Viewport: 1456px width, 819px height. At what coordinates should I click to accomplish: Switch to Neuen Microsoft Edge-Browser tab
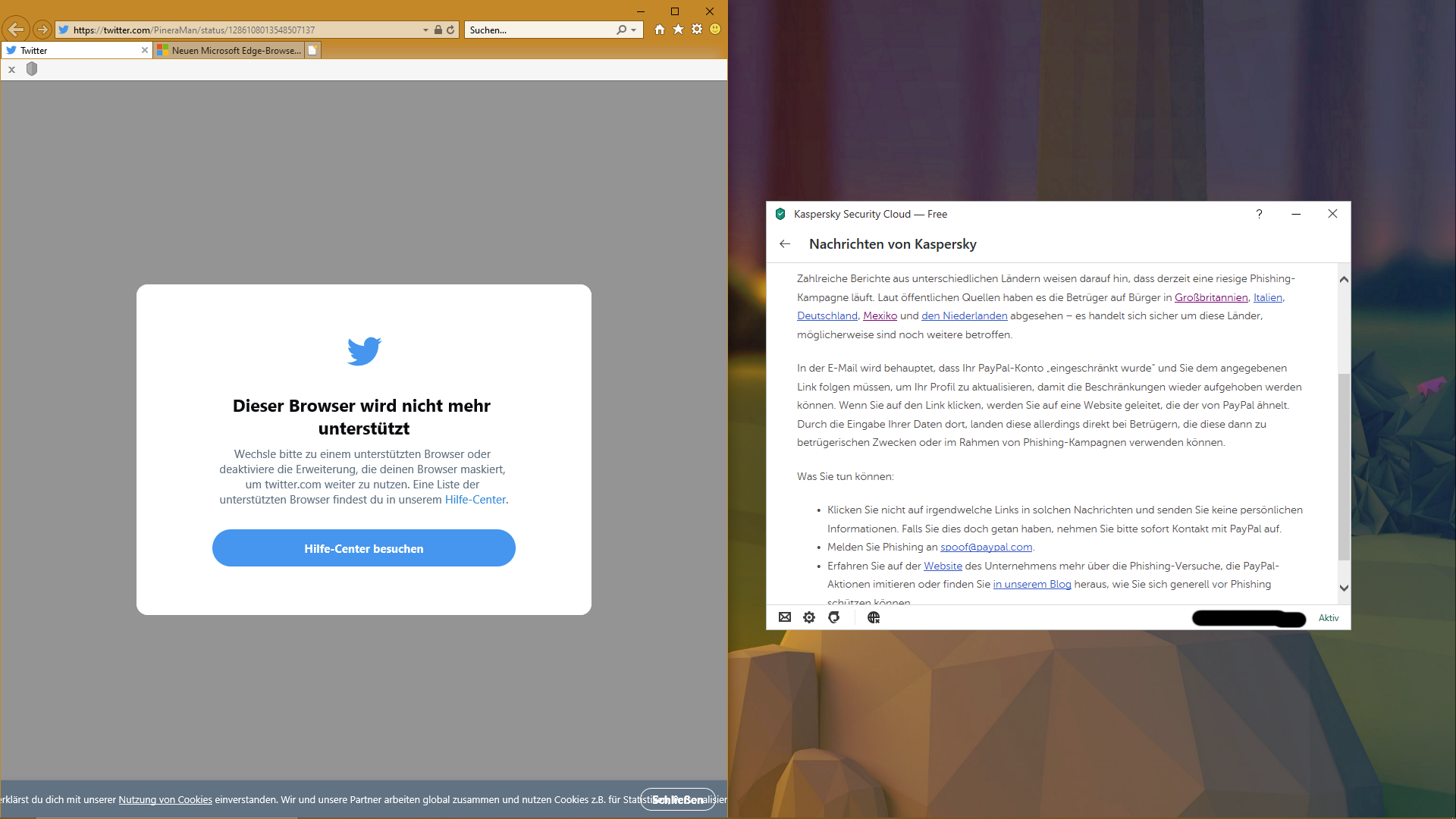(x=229, y=50)
